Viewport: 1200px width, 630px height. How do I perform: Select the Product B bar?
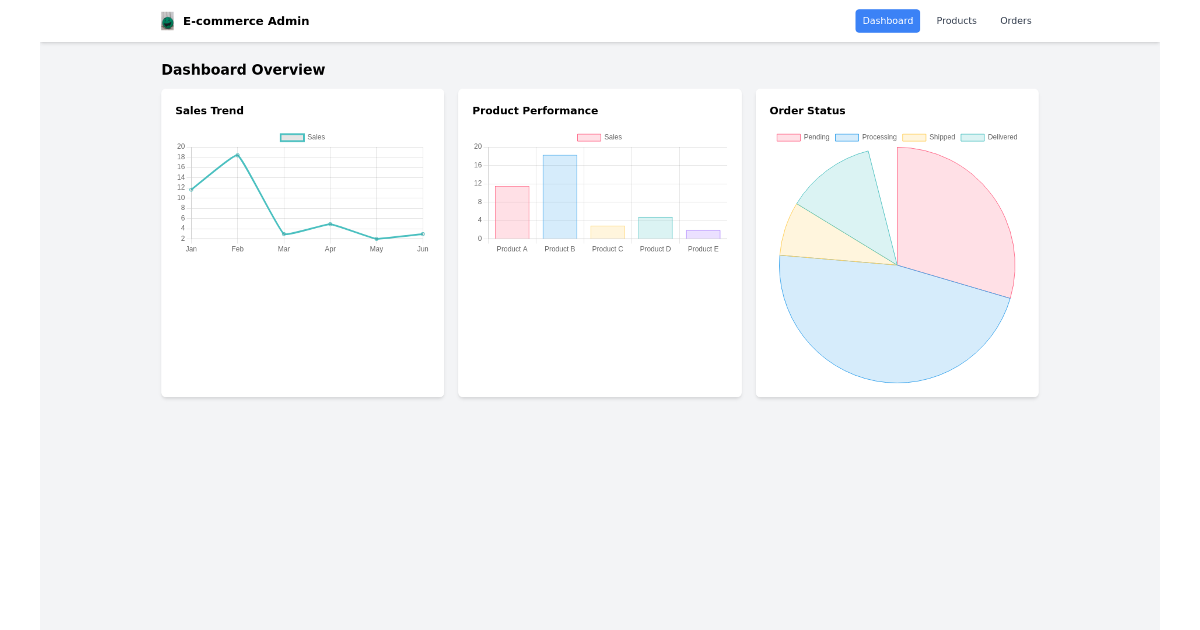tap(559, 195)
